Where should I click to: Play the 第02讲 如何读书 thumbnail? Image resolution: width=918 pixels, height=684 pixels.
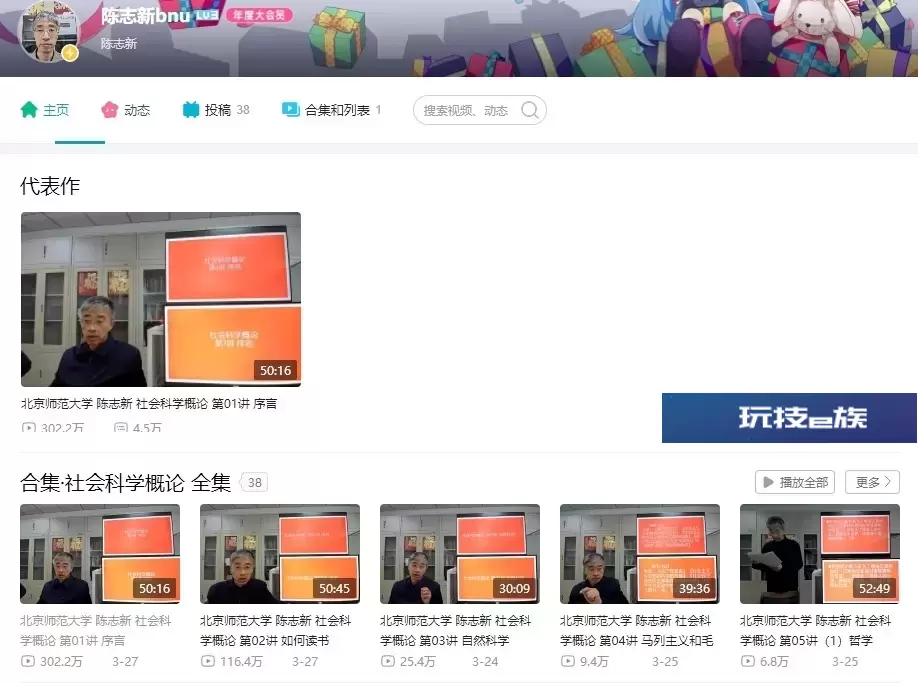(280, 554)
